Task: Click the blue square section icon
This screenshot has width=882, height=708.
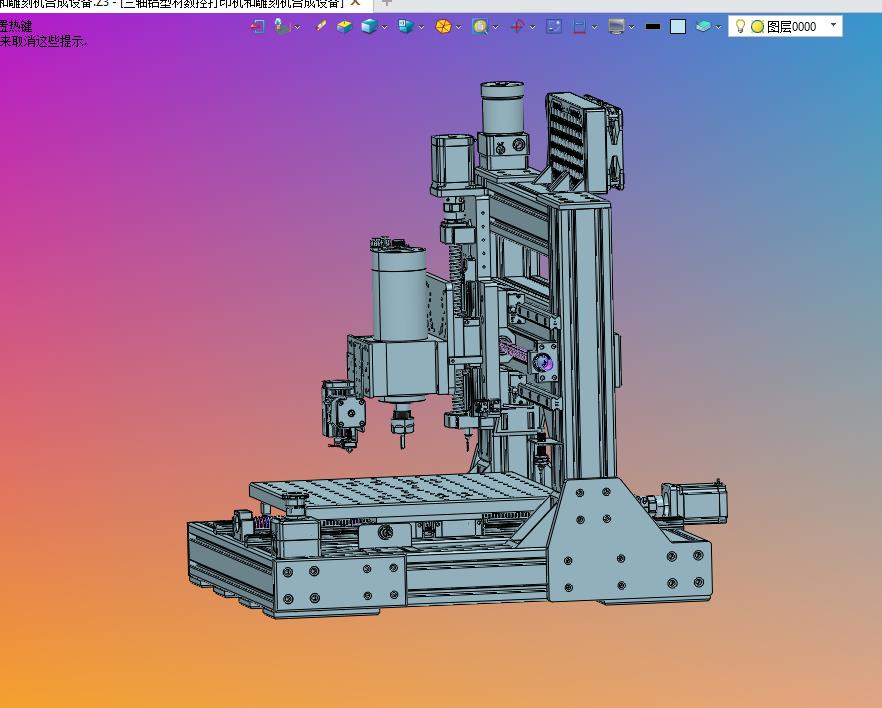Action: 554,26
